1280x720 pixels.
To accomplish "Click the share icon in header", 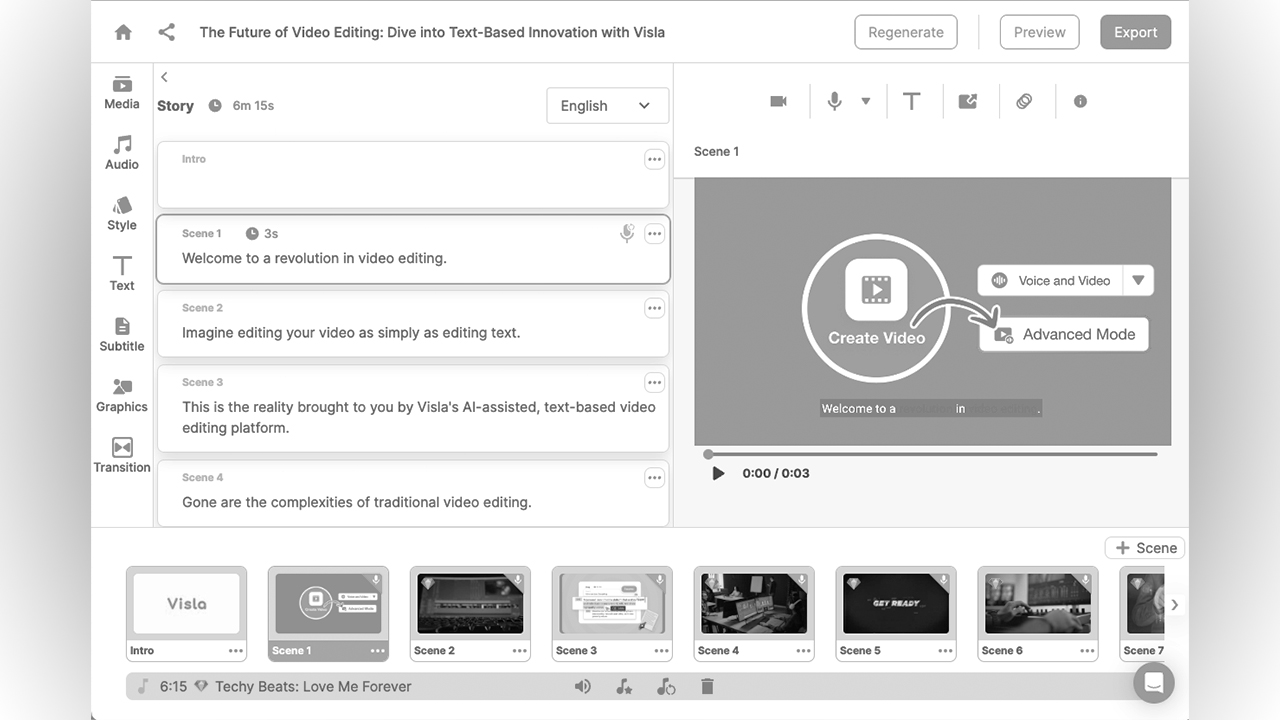I will pos(167,32).
